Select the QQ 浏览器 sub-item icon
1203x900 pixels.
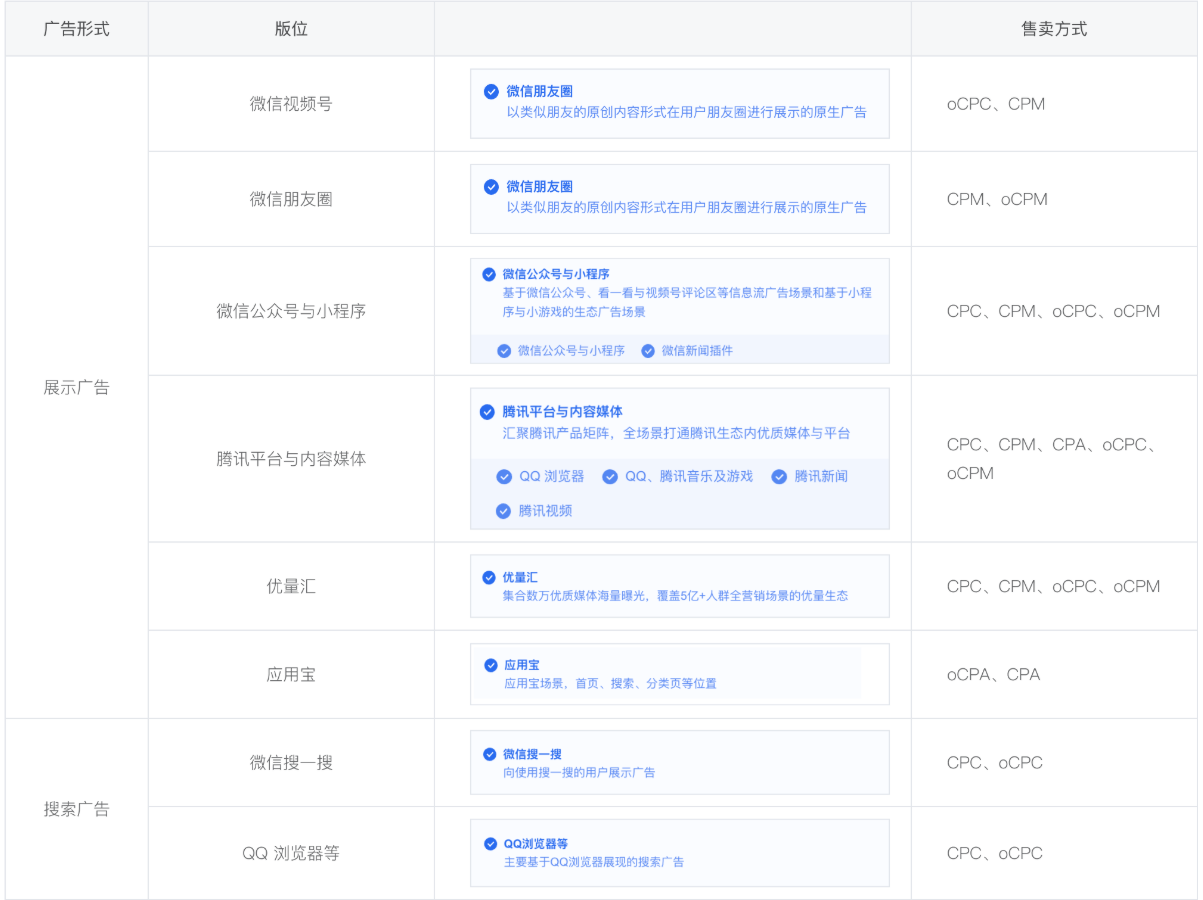pos(504,477)
